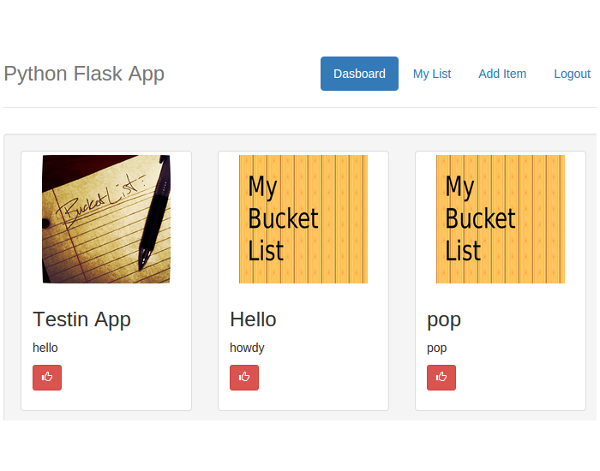This screenshot has height=471, width=600.
Task: Click the pop card heading
Action: pyautogui.click(x=443, y=321)
